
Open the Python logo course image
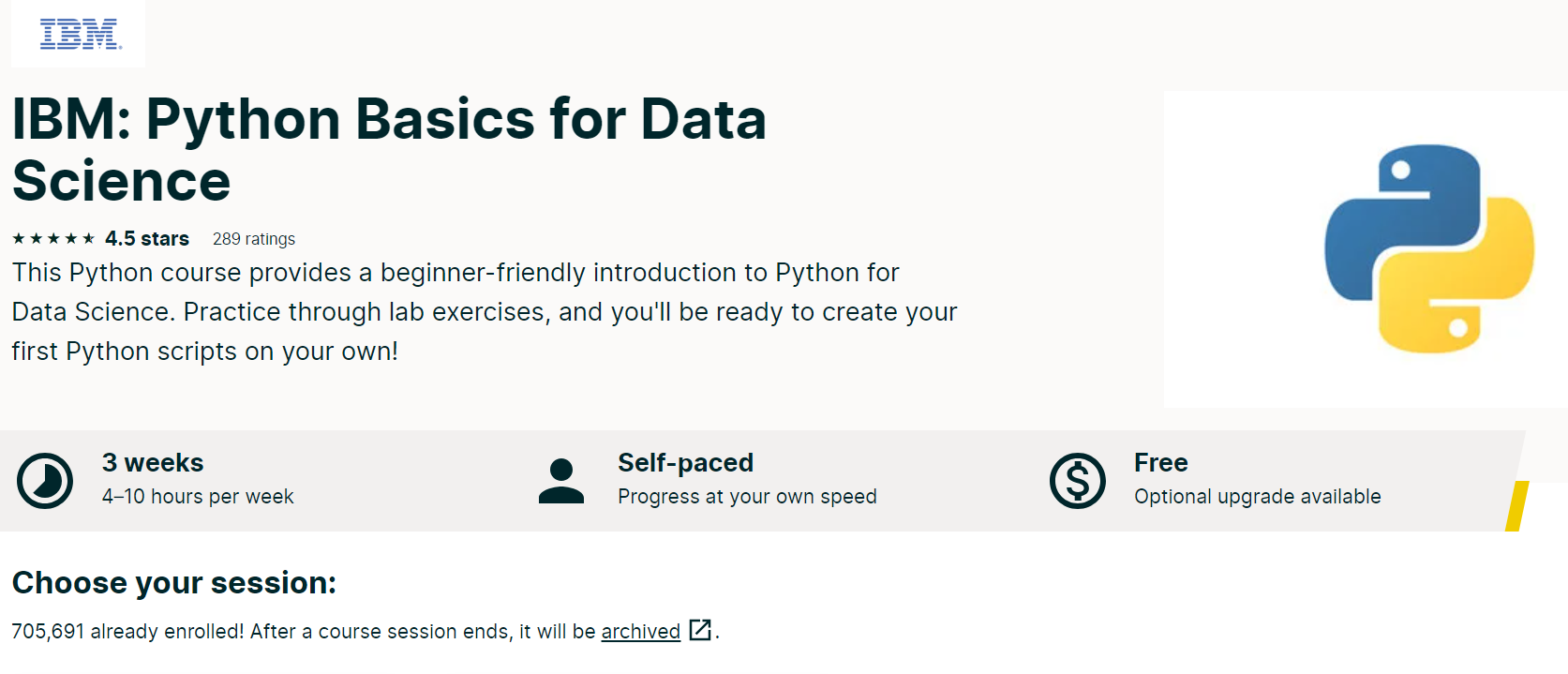[1428, 249]
